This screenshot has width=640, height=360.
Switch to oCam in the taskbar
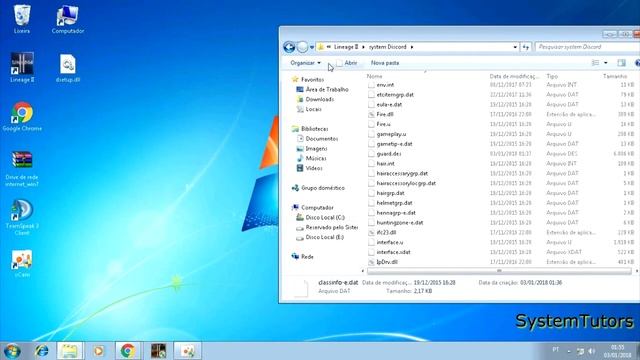pos(187,351)
